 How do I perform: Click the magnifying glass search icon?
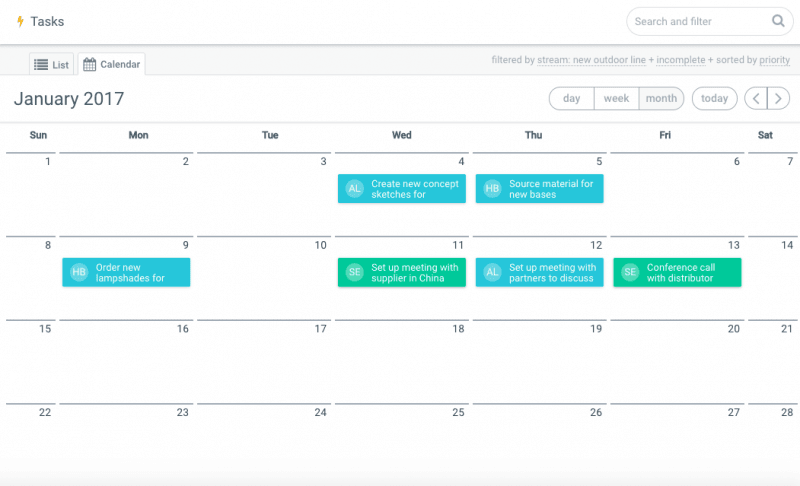click(x=778, y=21)
